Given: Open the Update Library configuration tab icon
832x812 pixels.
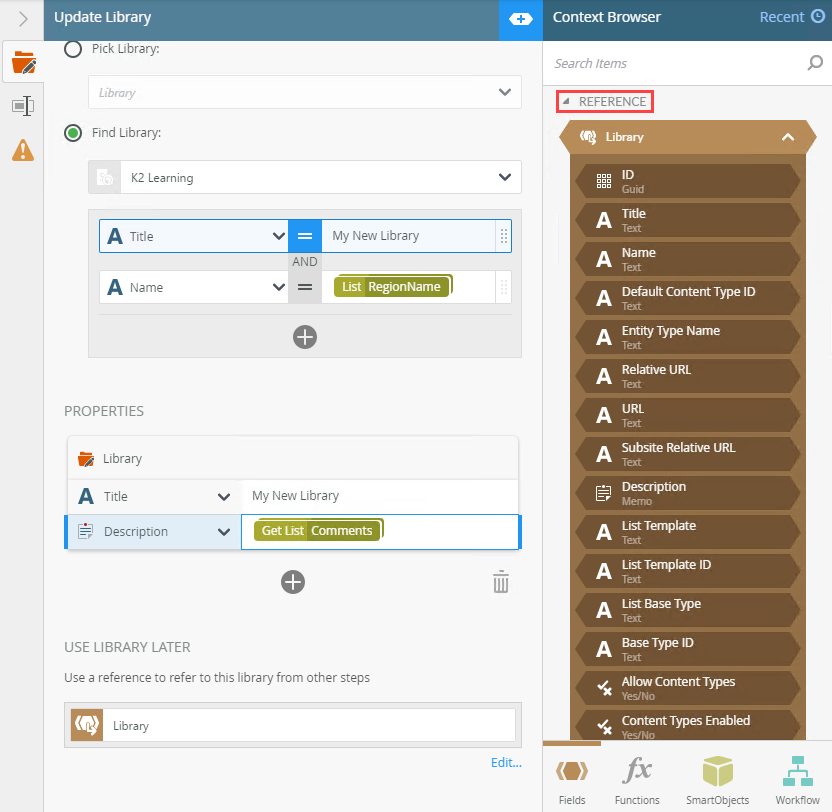Looking at the screenshot, I should [x=23, y=63].
